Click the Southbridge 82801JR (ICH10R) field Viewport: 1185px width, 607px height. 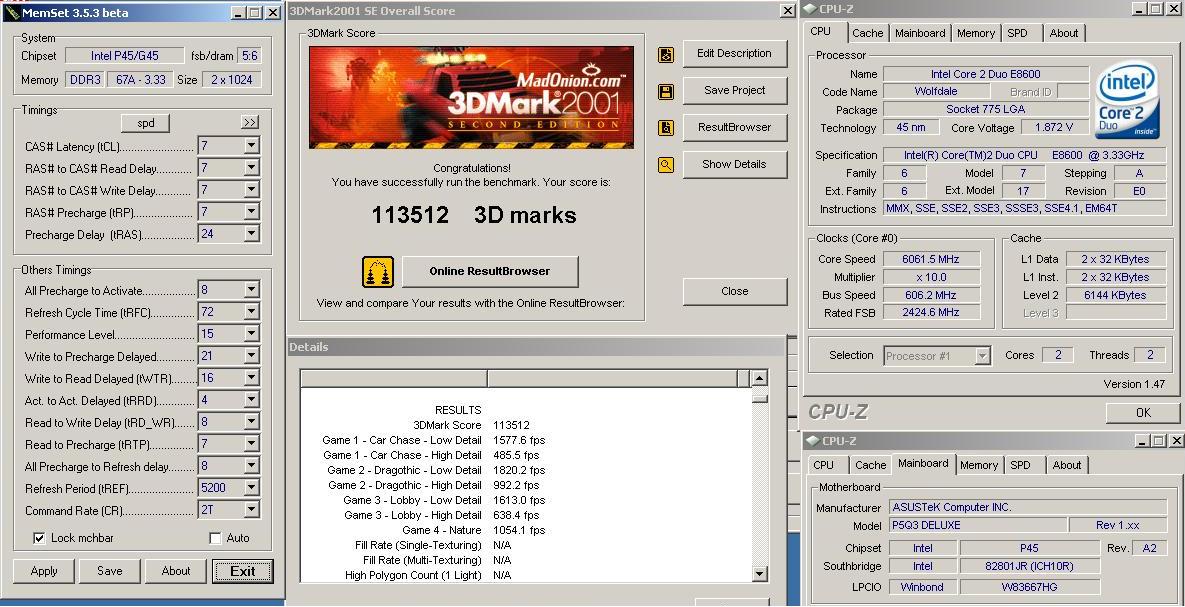(x=1029, y=566)
